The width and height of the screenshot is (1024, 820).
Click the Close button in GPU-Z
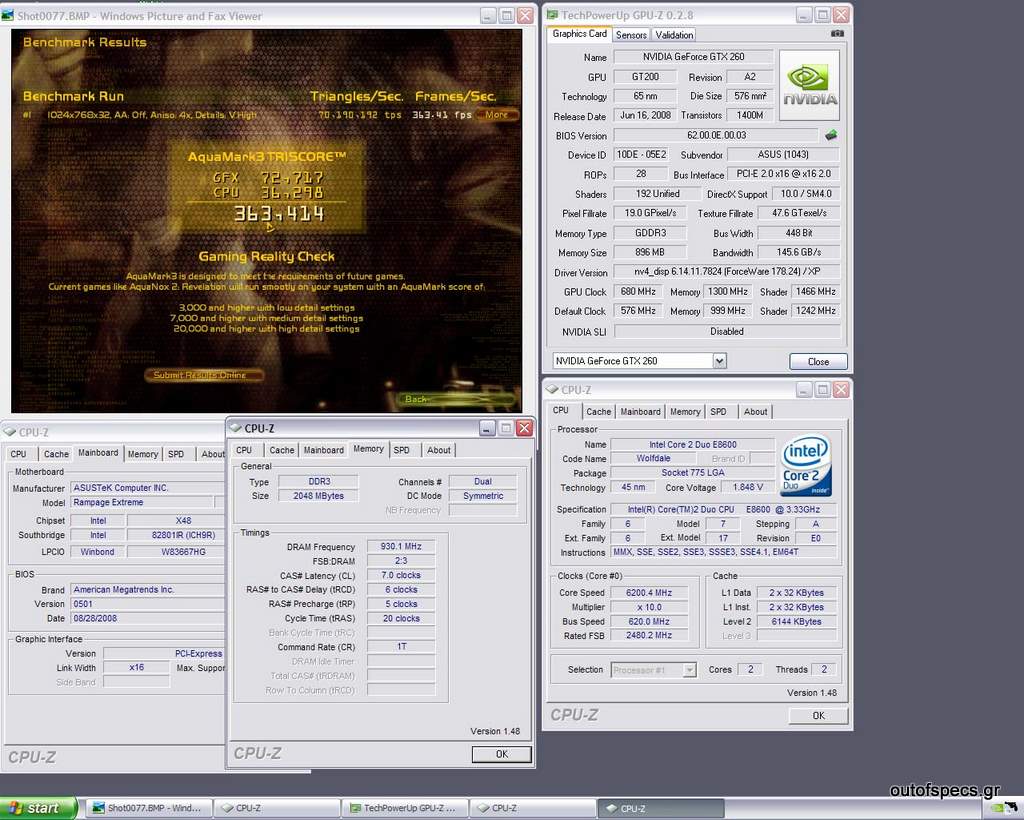tap(818, 361)
